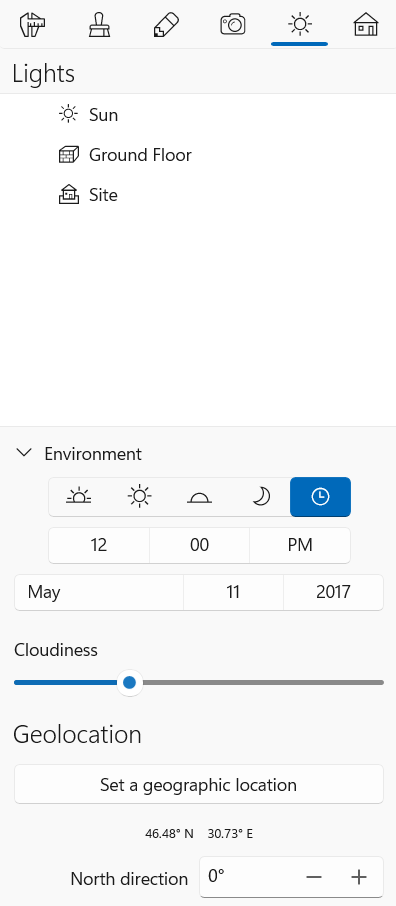Select the sun lights tab
Screen dimensions: 396x906
[x=299, y=25]
